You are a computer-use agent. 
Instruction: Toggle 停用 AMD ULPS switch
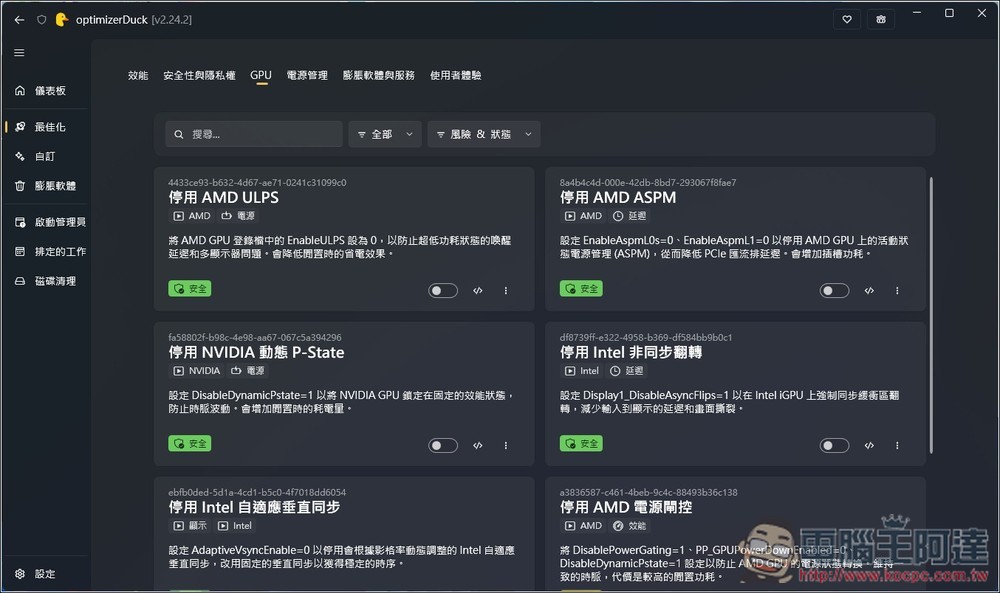tap(443, 291)
